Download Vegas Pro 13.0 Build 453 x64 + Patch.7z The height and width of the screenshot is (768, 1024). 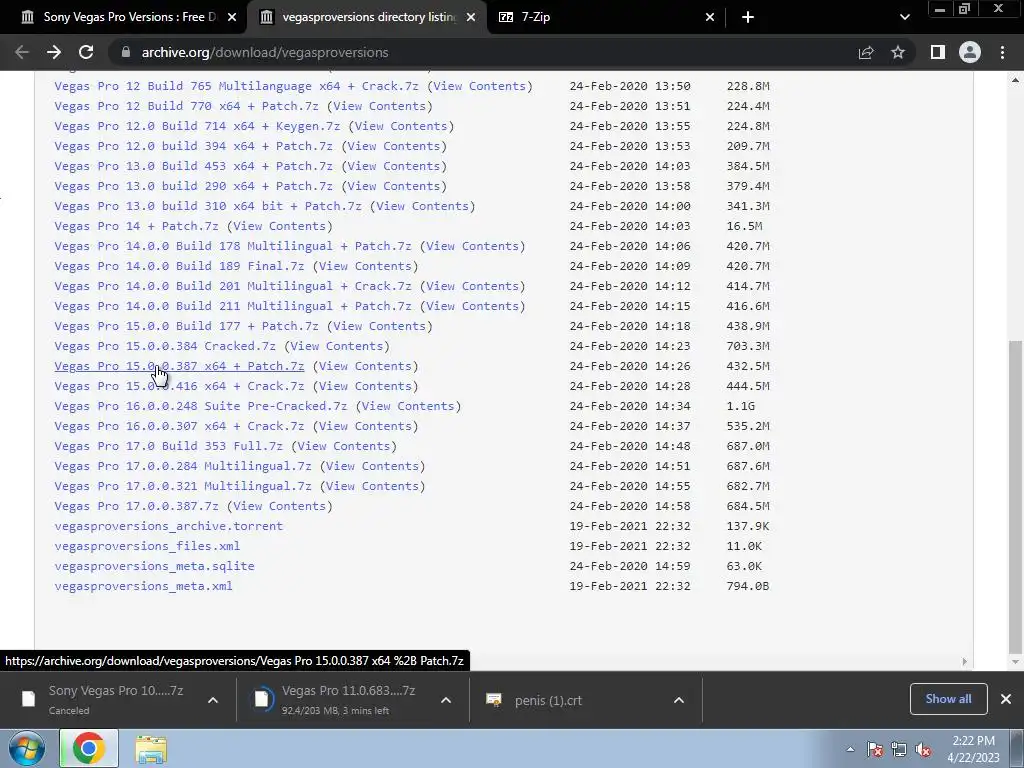(193, 166)
